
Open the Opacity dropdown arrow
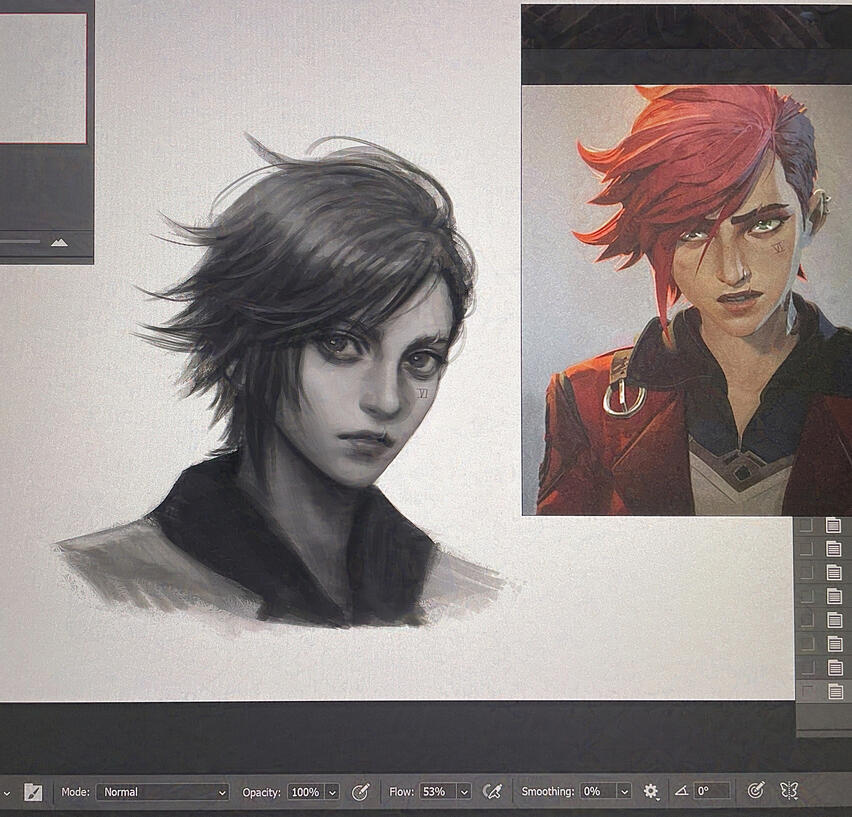tap(333, 791)
